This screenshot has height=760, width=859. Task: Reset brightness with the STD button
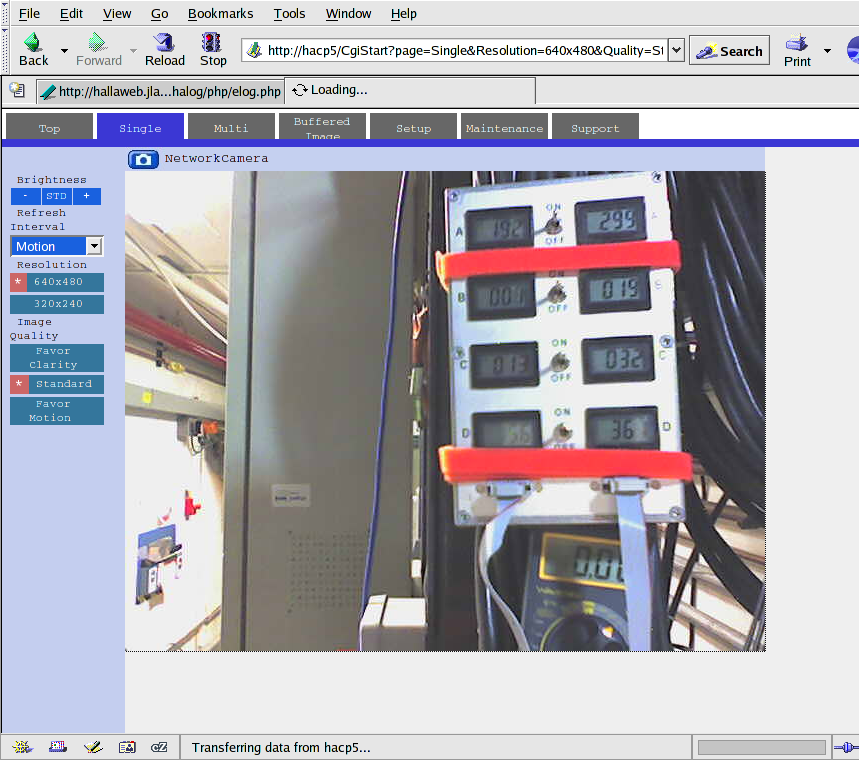tap(56, 196)
